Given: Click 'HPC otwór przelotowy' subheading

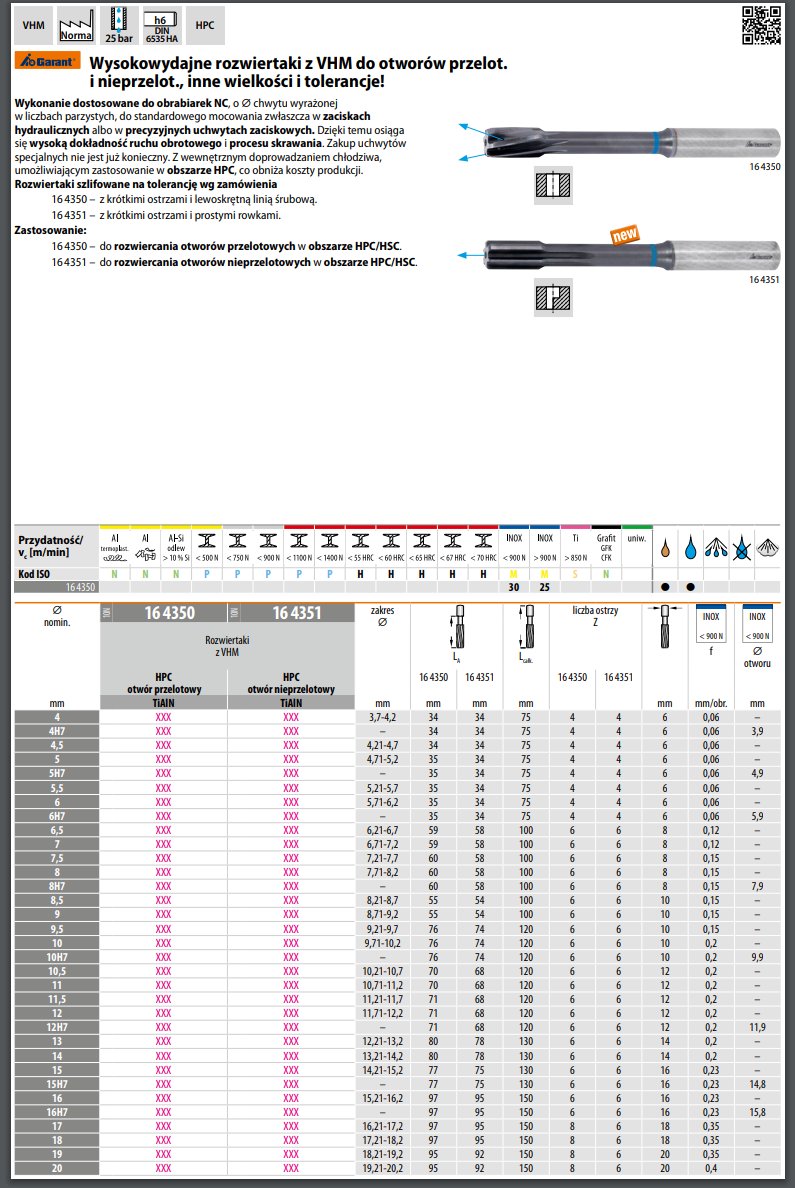Looking at the screenshot, I should point(164,683).
